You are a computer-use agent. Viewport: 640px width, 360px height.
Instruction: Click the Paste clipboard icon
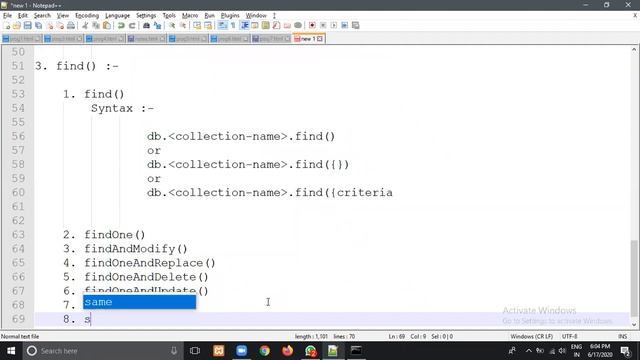[107, 25]
